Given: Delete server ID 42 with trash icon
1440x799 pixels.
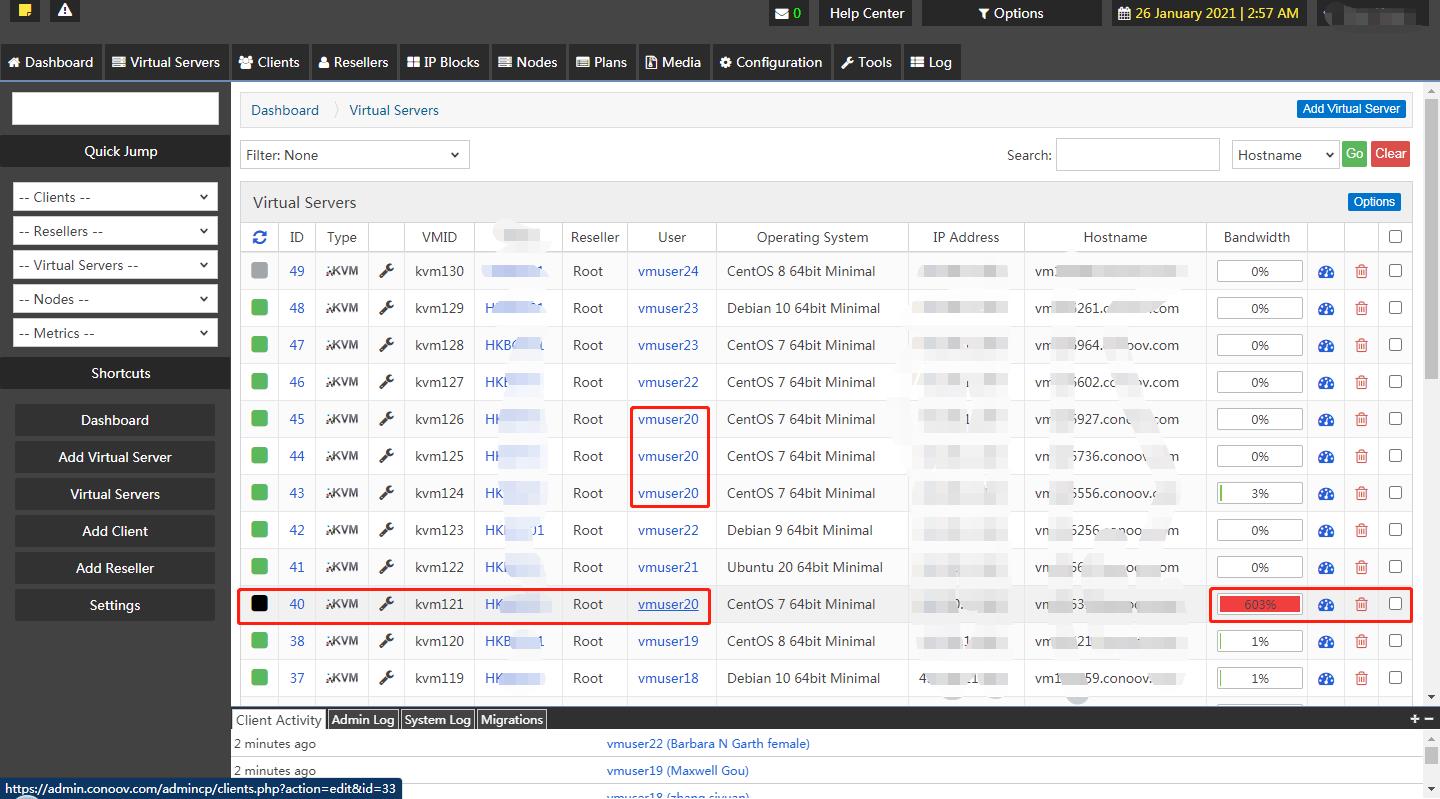Looking at the screenshot, I should point(1361,530).
